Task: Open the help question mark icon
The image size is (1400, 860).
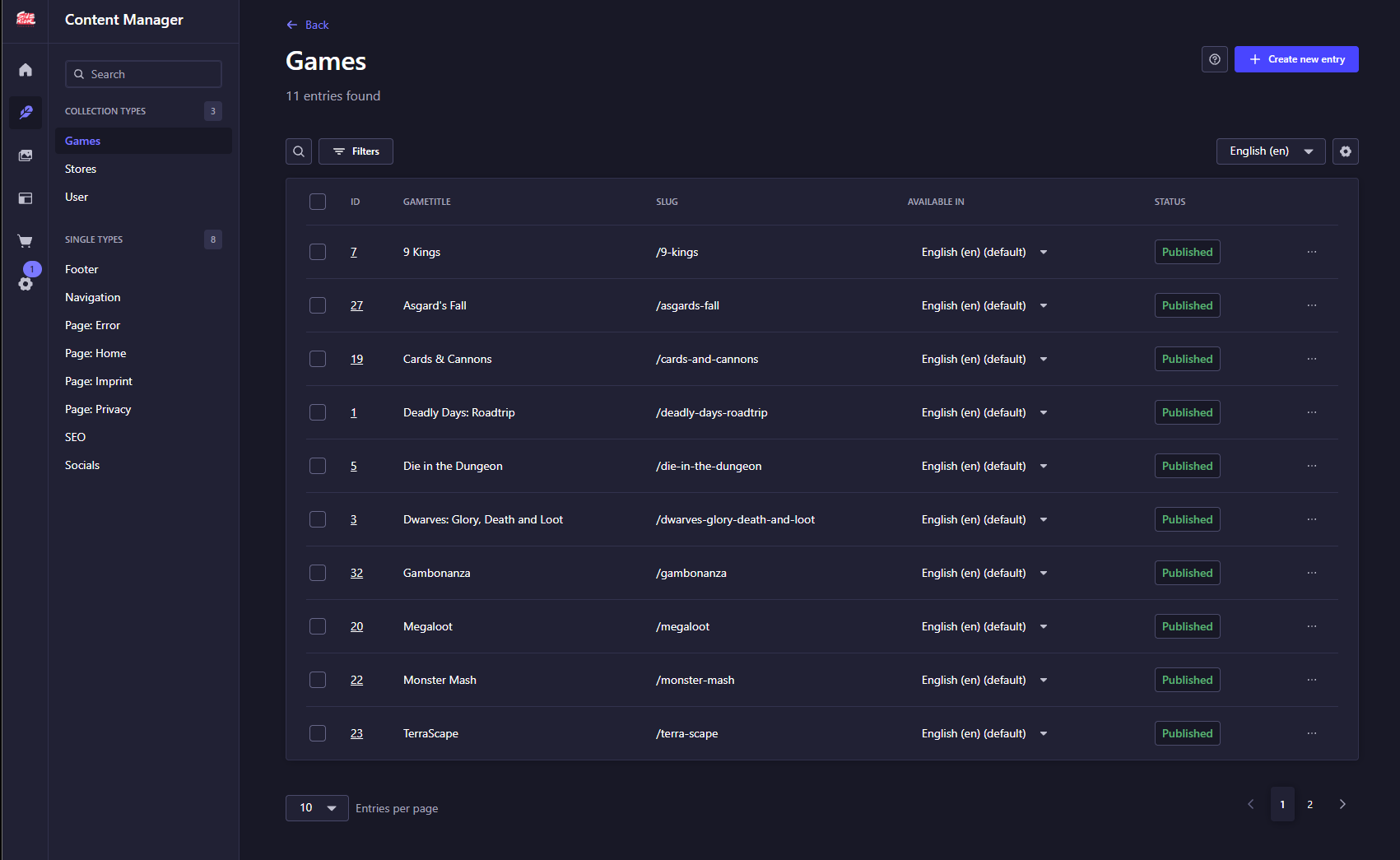Action: 1215,59
